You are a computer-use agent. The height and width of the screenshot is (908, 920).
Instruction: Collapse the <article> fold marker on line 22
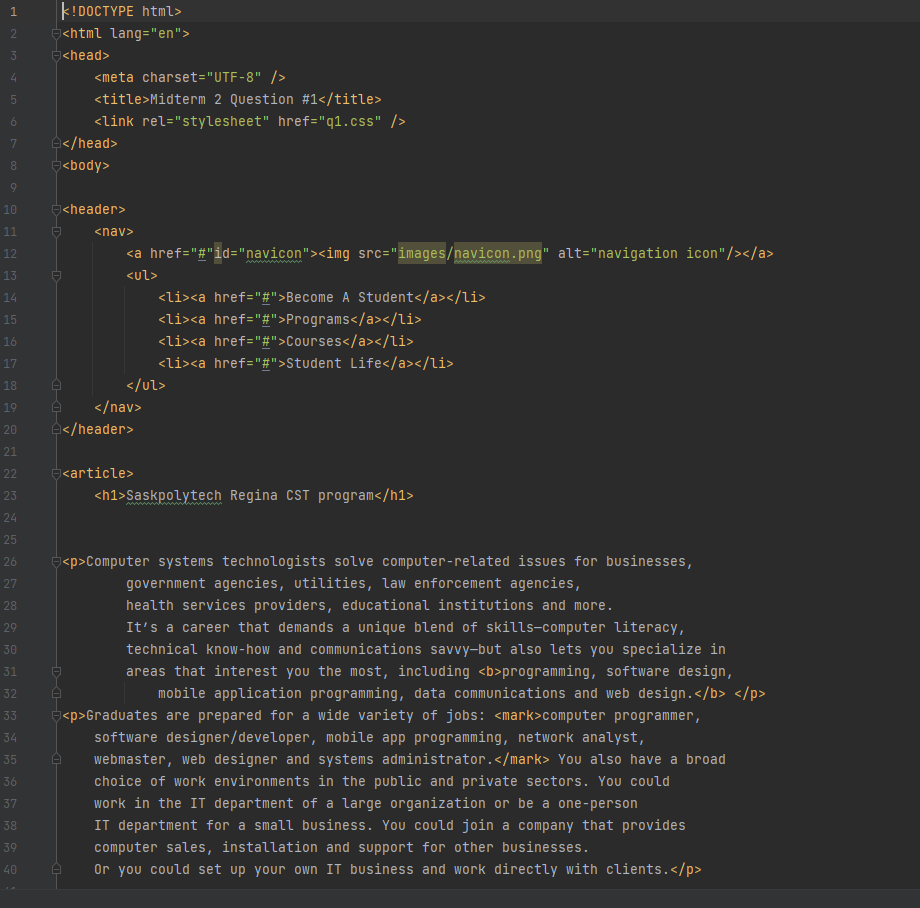click(x=56, y=474)
